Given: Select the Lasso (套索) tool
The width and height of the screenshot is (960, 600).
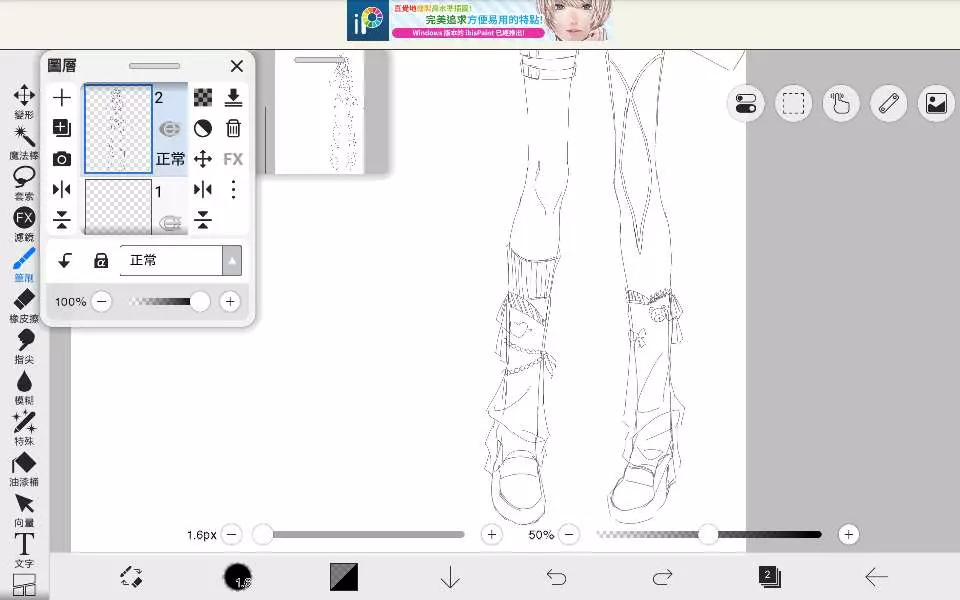Looking at the screenshot, I should point(24,182).
